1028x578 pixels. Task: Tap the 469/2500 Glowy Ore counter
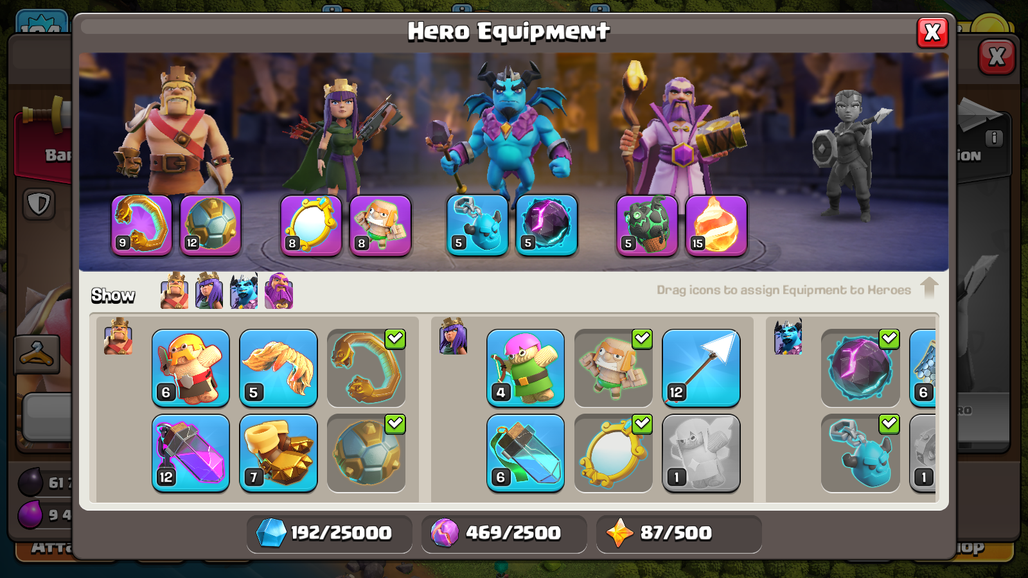point(504,533)
